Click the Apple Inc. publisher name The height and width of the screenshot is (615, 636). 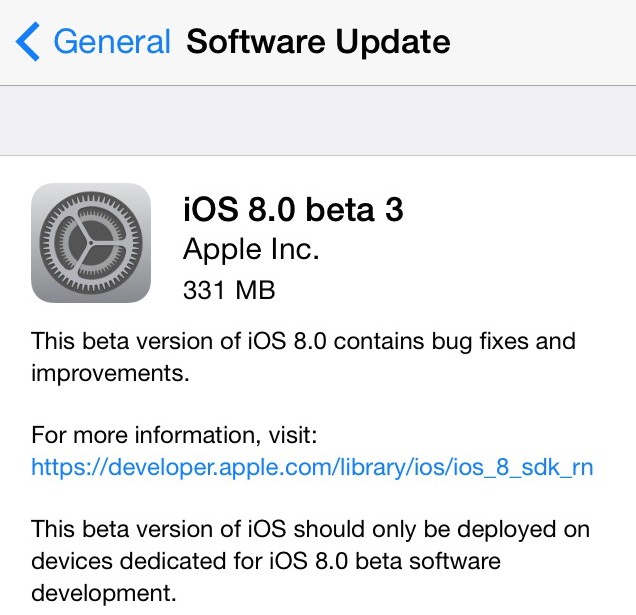[251, 250]
